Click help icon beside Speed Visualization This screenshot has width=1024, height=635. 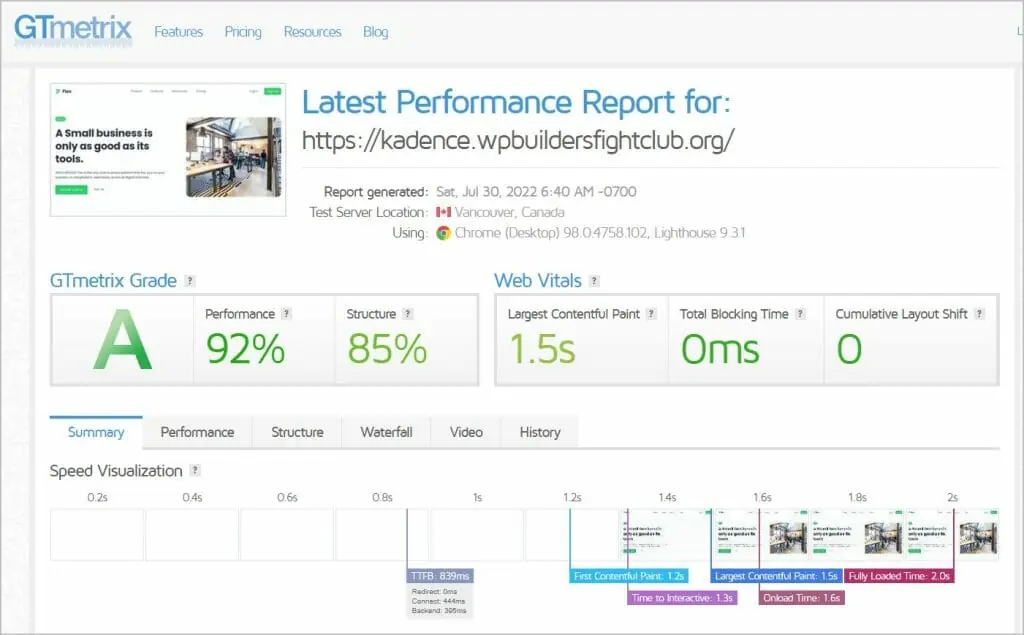195,470
